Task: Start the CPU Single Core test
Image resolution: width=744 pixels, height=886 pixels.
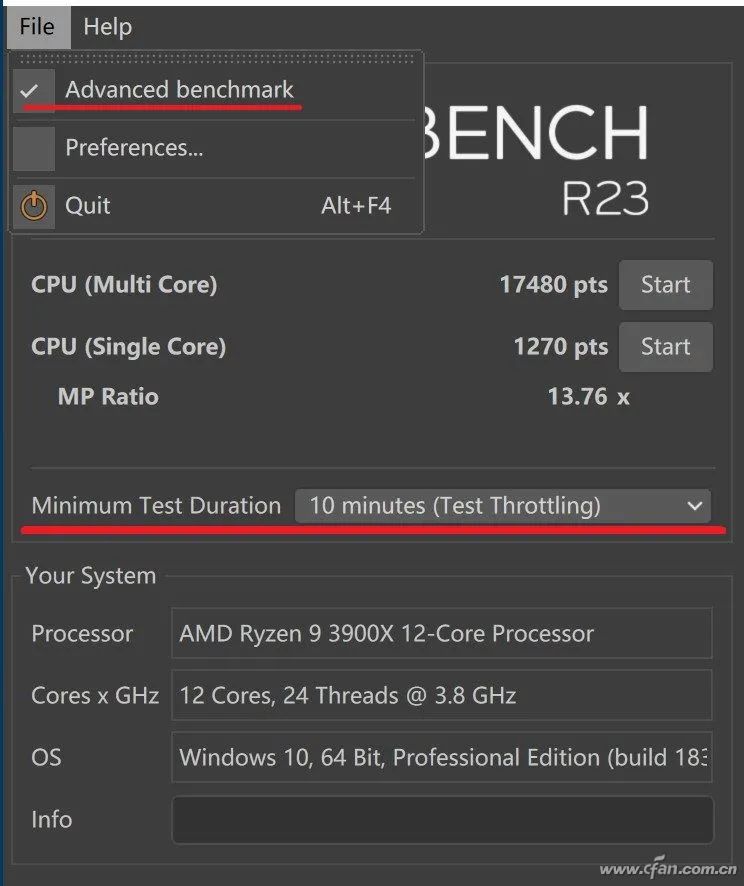Action: [665, 347]
